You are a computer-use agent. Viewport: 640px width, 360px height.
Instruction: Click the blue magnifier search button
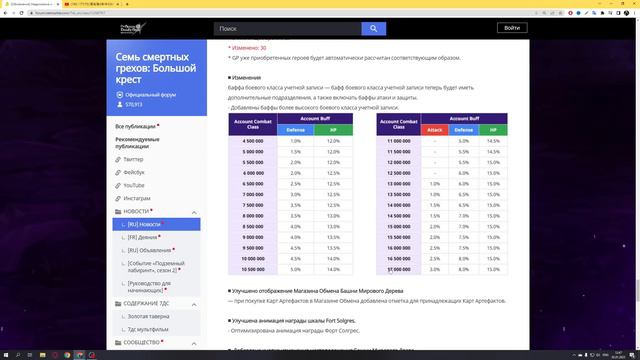tap(373, 29)
